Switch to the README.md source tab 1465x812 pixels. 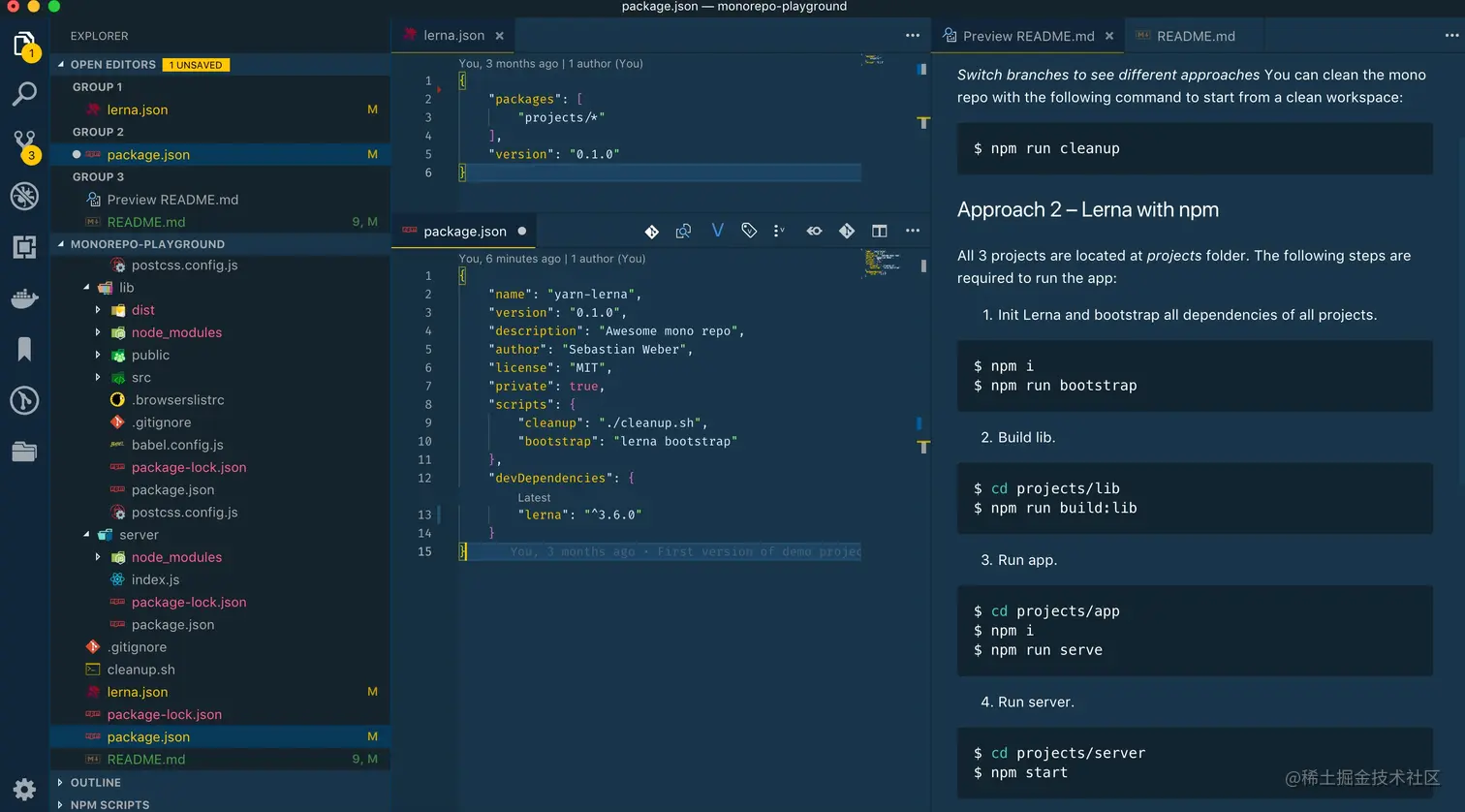pos(1196,36)
